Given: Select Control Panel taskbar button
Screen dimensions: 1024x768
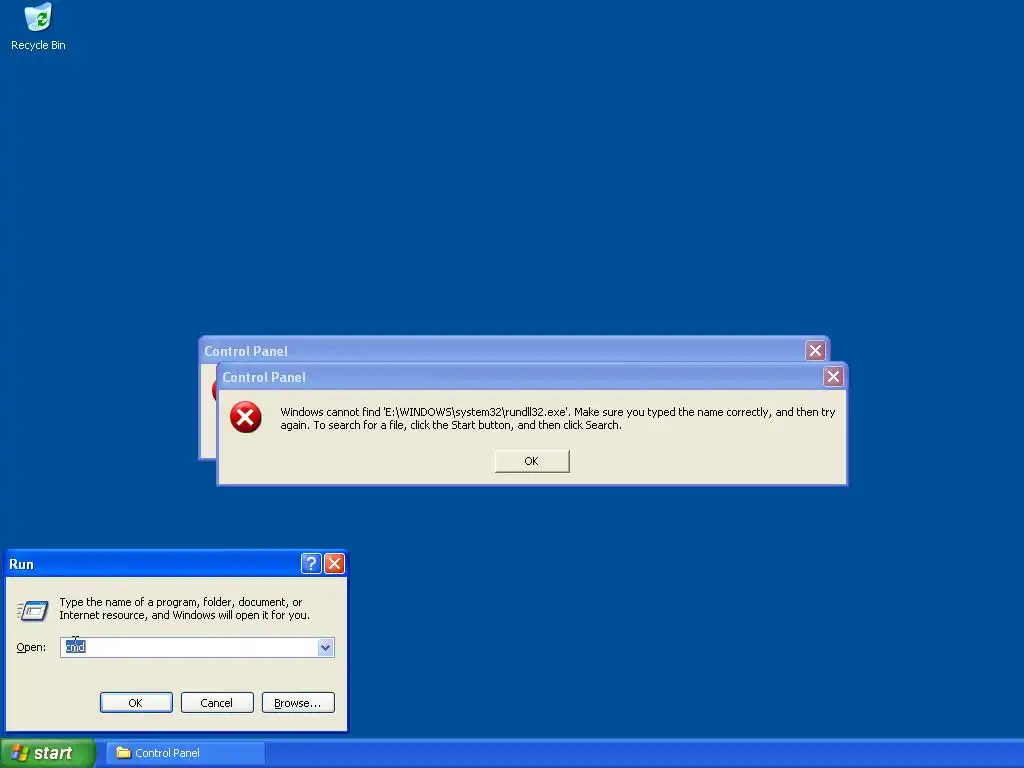Looking at the screenshot, I should click(185, 753).
